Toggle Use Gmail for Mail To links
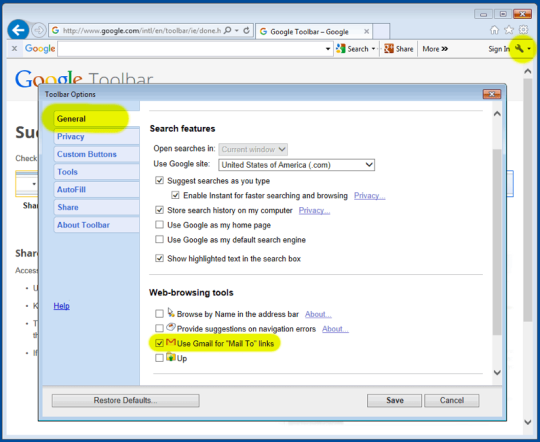This screenshot has width=540, height=442. point(159,343)
